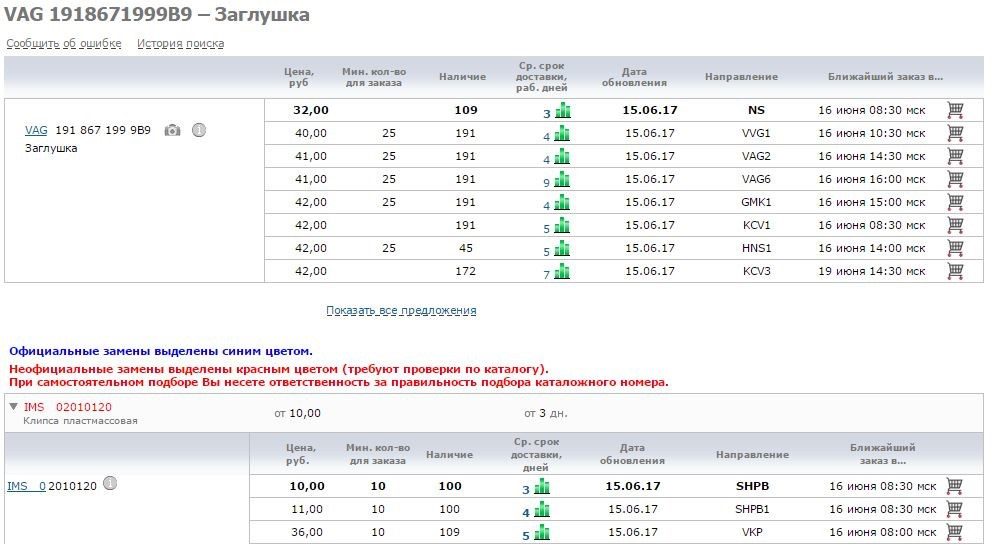Click 'Сообщить об ошибке' link
Viewport: 999px width, 559px height.
click(x=64, y=43)
